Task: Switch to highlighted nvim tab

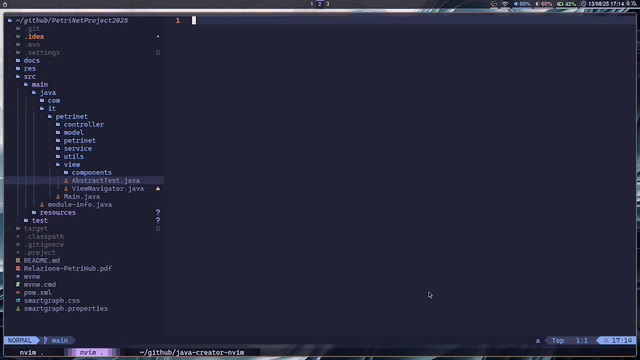Action: [91, 352]
